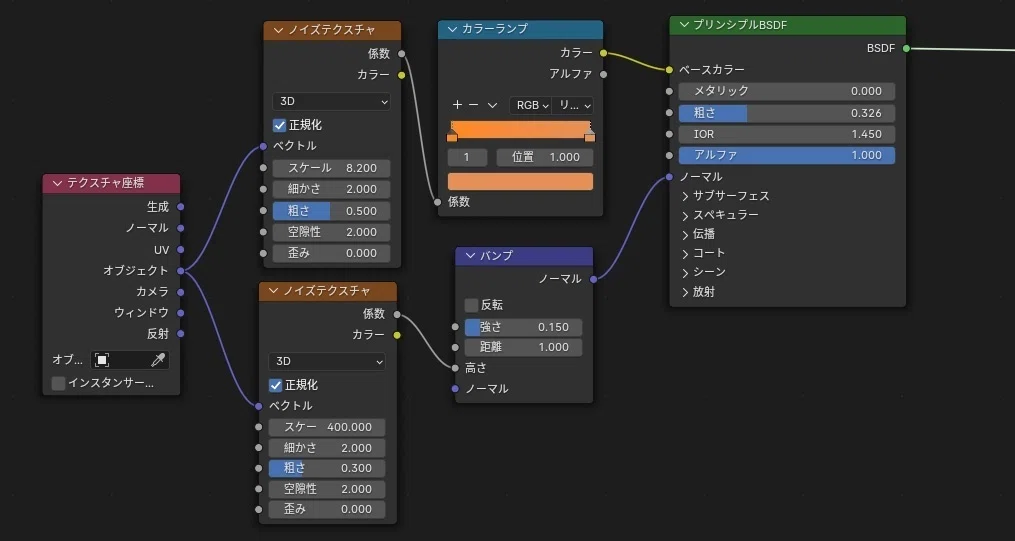Click the スケール 400.000 field
This screenshot has height=541, width=1015.
(327, 427)
